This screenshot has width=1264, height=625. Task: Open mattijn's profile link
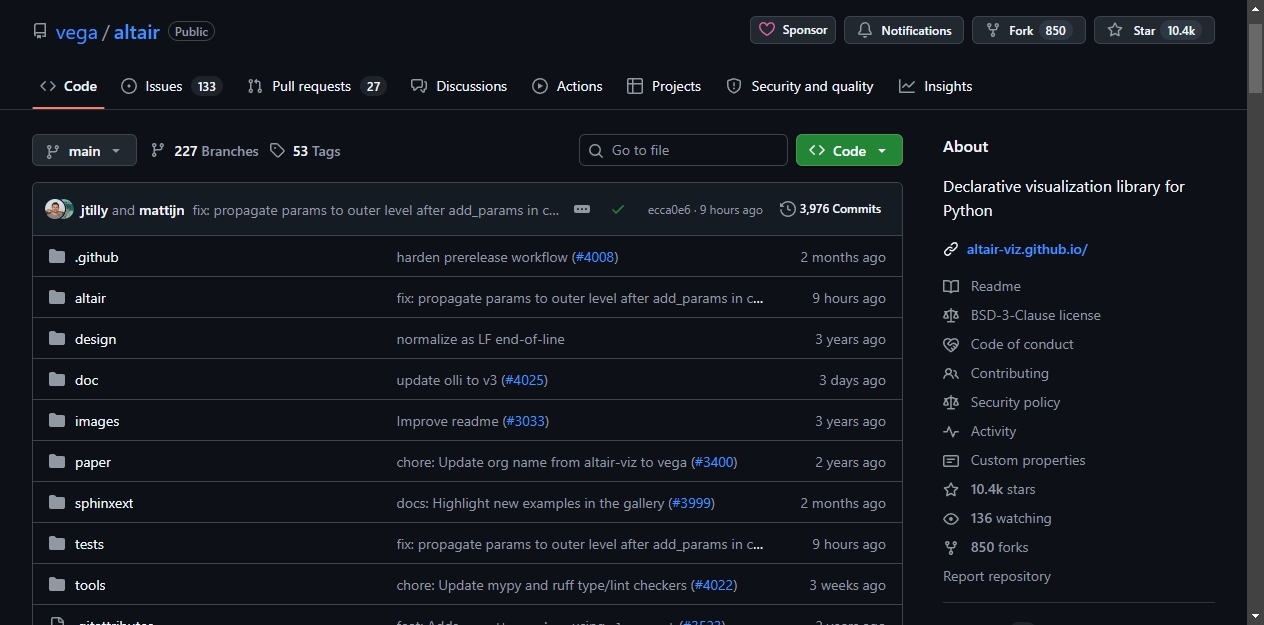pyautogui.click(x=161, y=210)
